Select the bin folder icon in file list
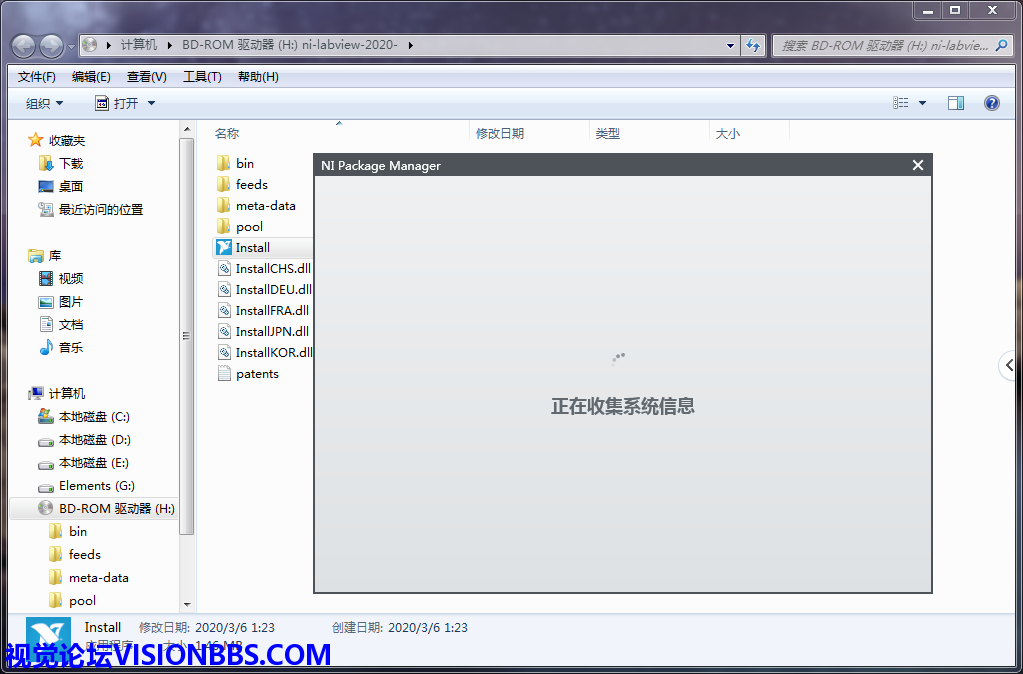 tap(224, 164)
